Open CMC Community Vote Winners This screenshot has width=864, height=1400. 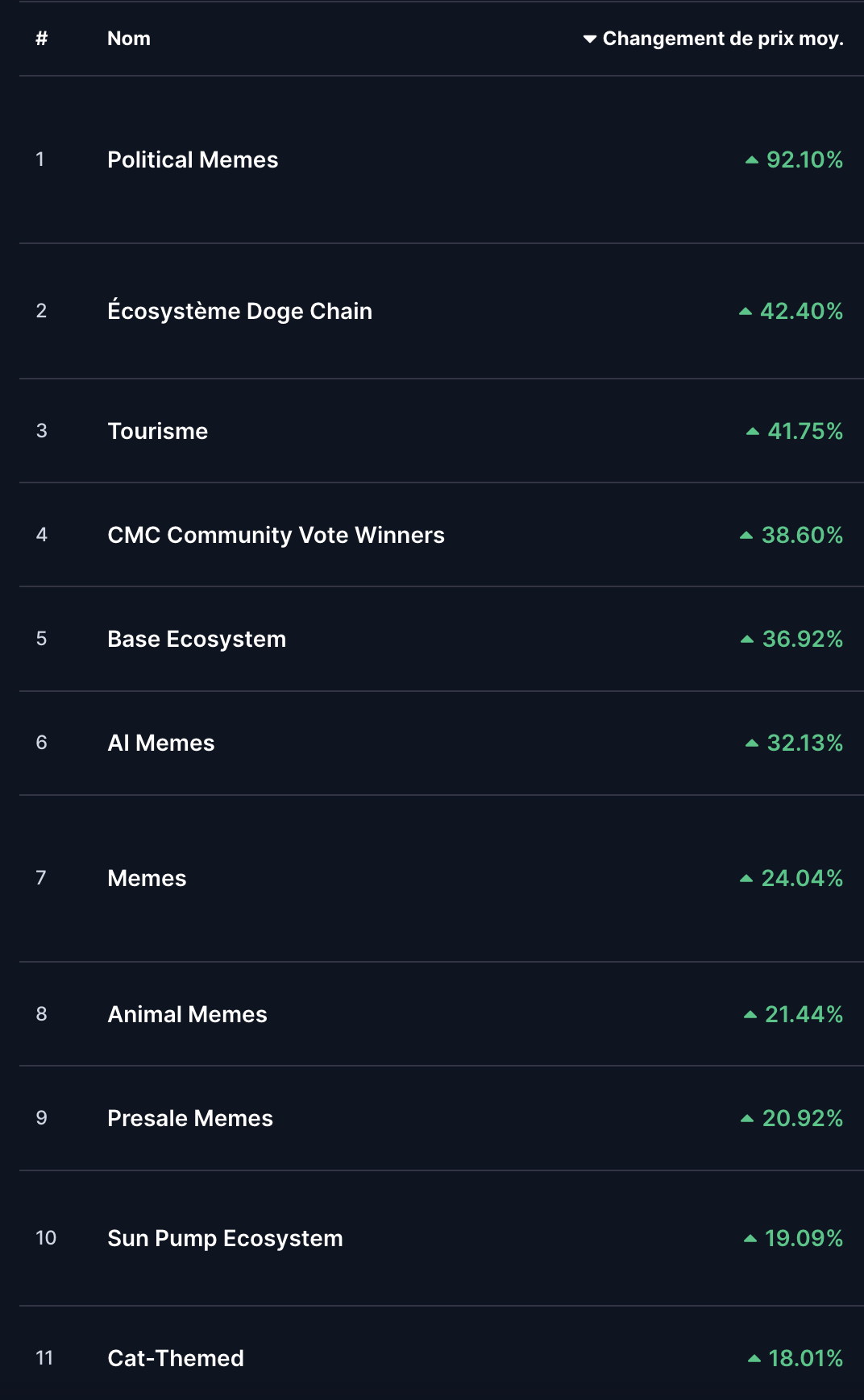pyautogui.click(x=276, y=535)
